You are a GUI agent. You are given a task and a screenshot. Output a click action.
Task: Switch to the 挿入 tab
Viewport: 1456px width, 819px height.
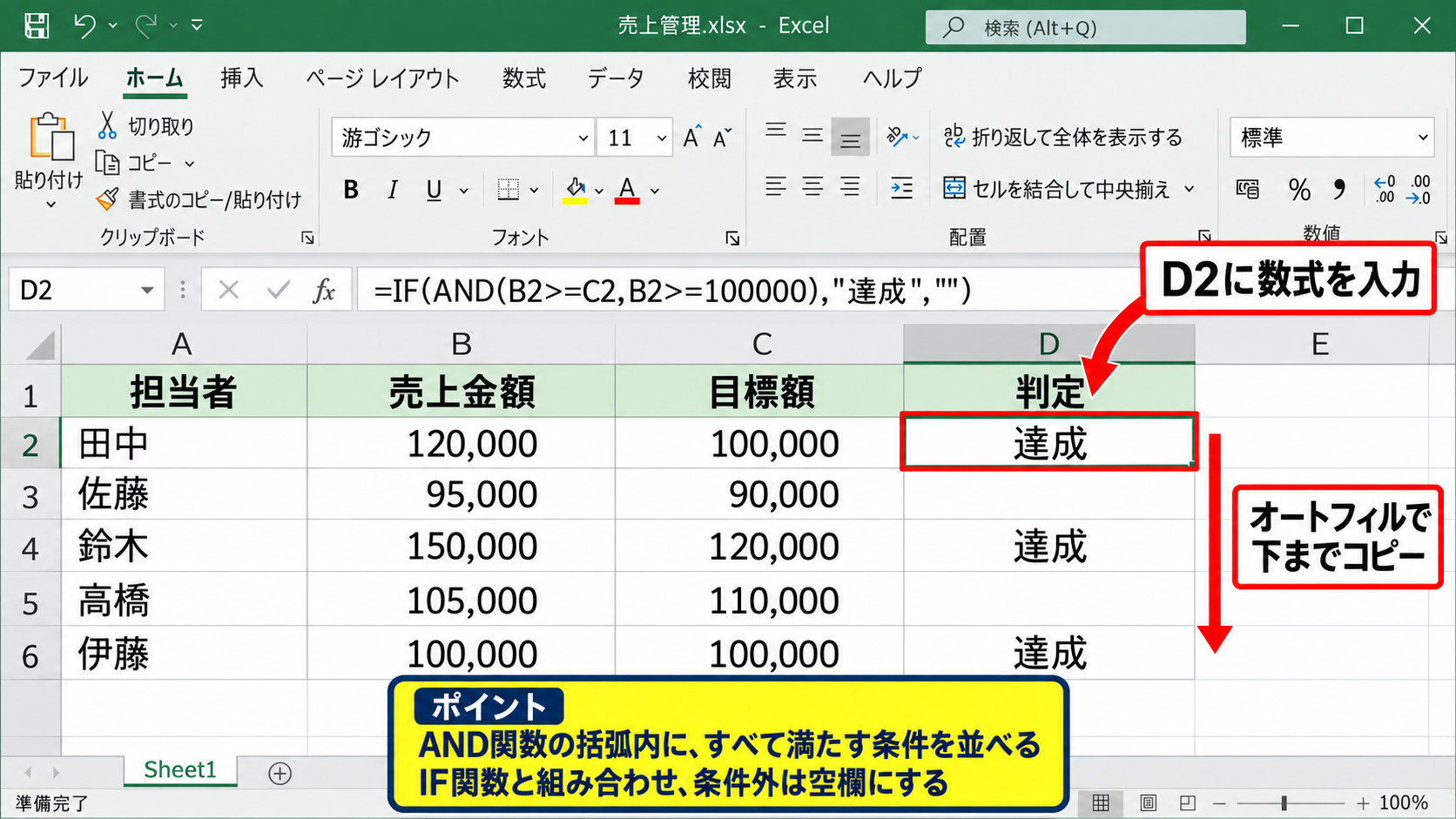point(241,78)
